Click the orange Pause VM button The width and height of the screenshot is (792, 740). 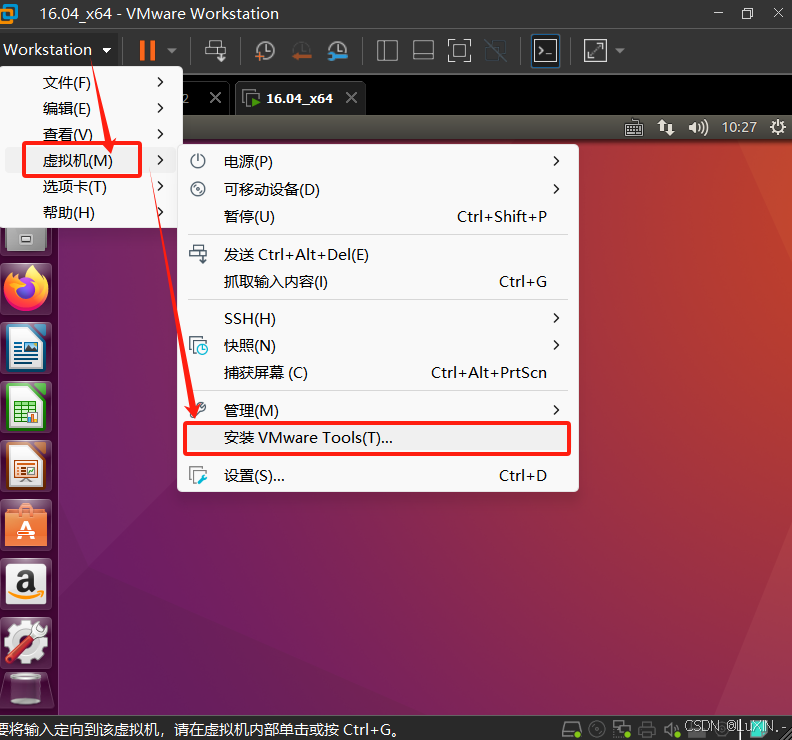point(147,51)
